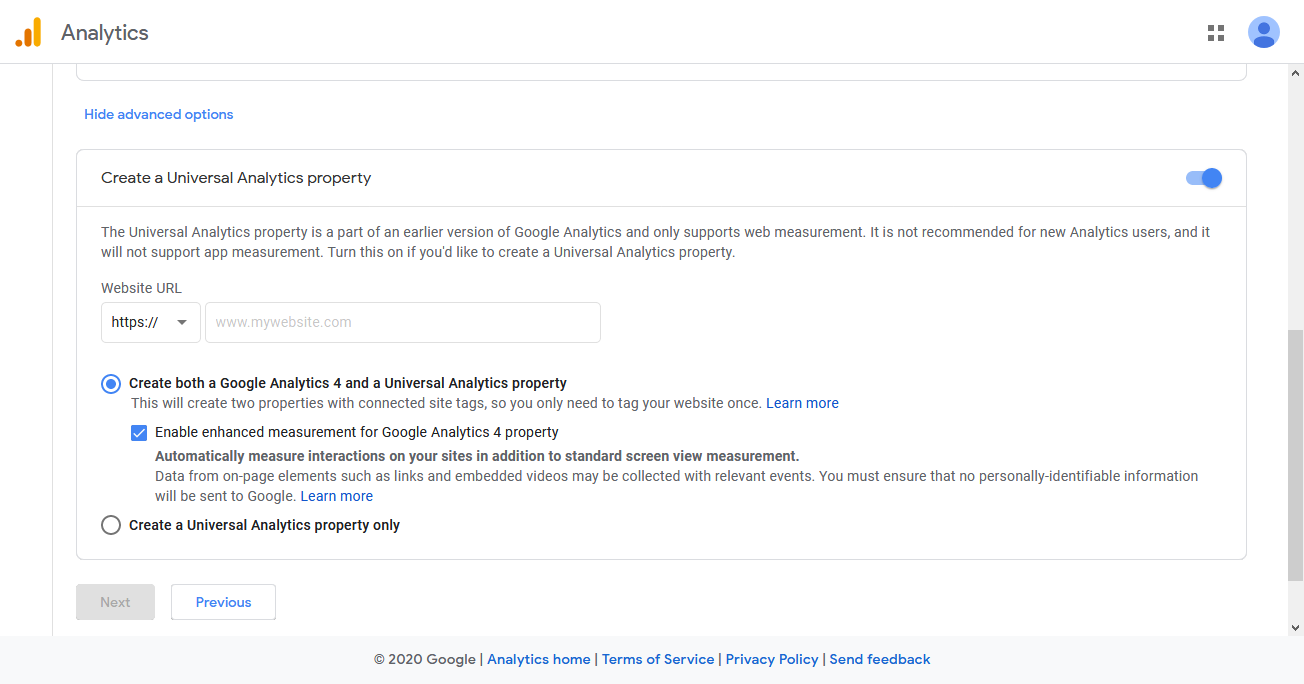
Task: Select Create both GA4 and Universal Analytics property
Action: [x=110, y=383]
